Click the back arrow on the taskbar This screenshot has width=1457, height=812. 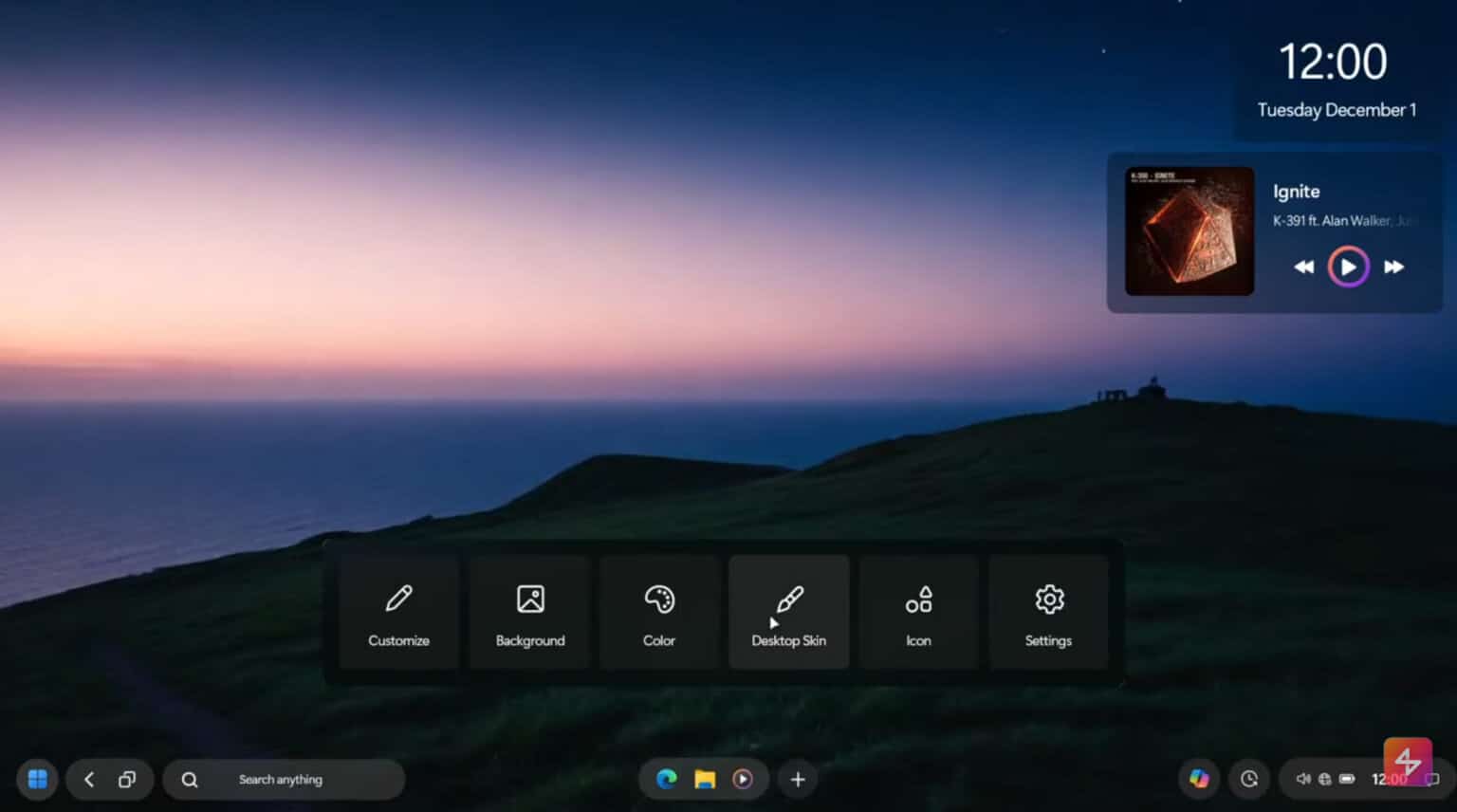click(x=88, y=779)
